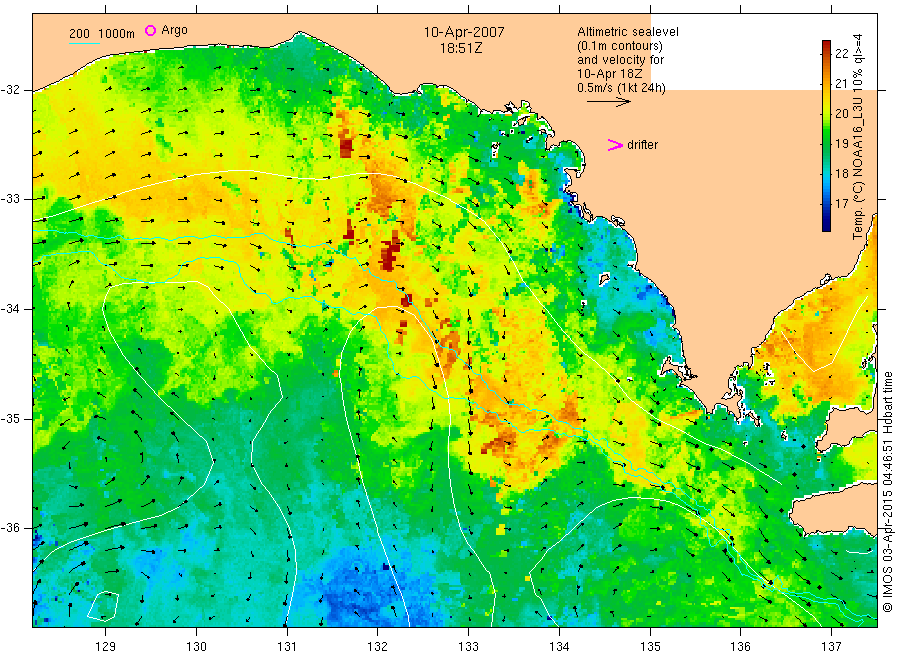Click the 'and velocity for' legend line

pos(620,60)
